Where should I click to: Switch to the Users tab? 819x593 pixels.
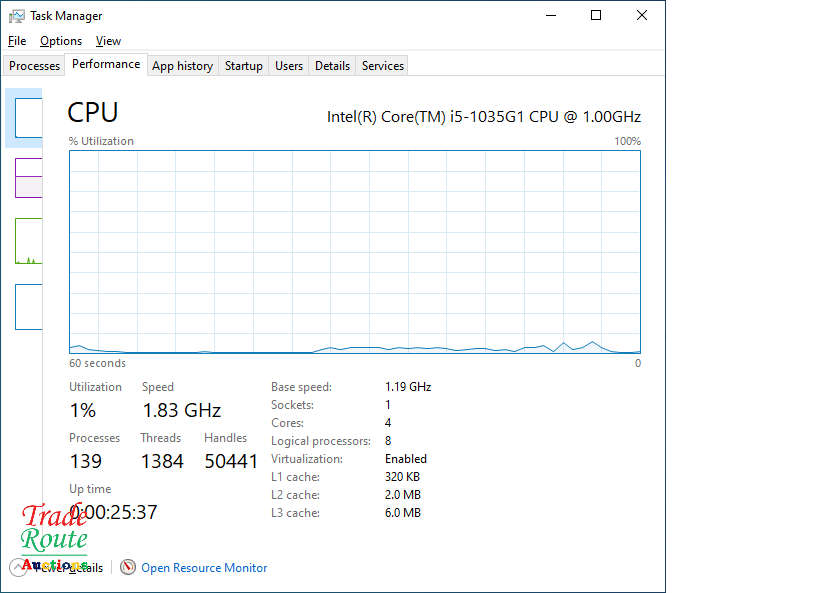(x=289, y=66)
